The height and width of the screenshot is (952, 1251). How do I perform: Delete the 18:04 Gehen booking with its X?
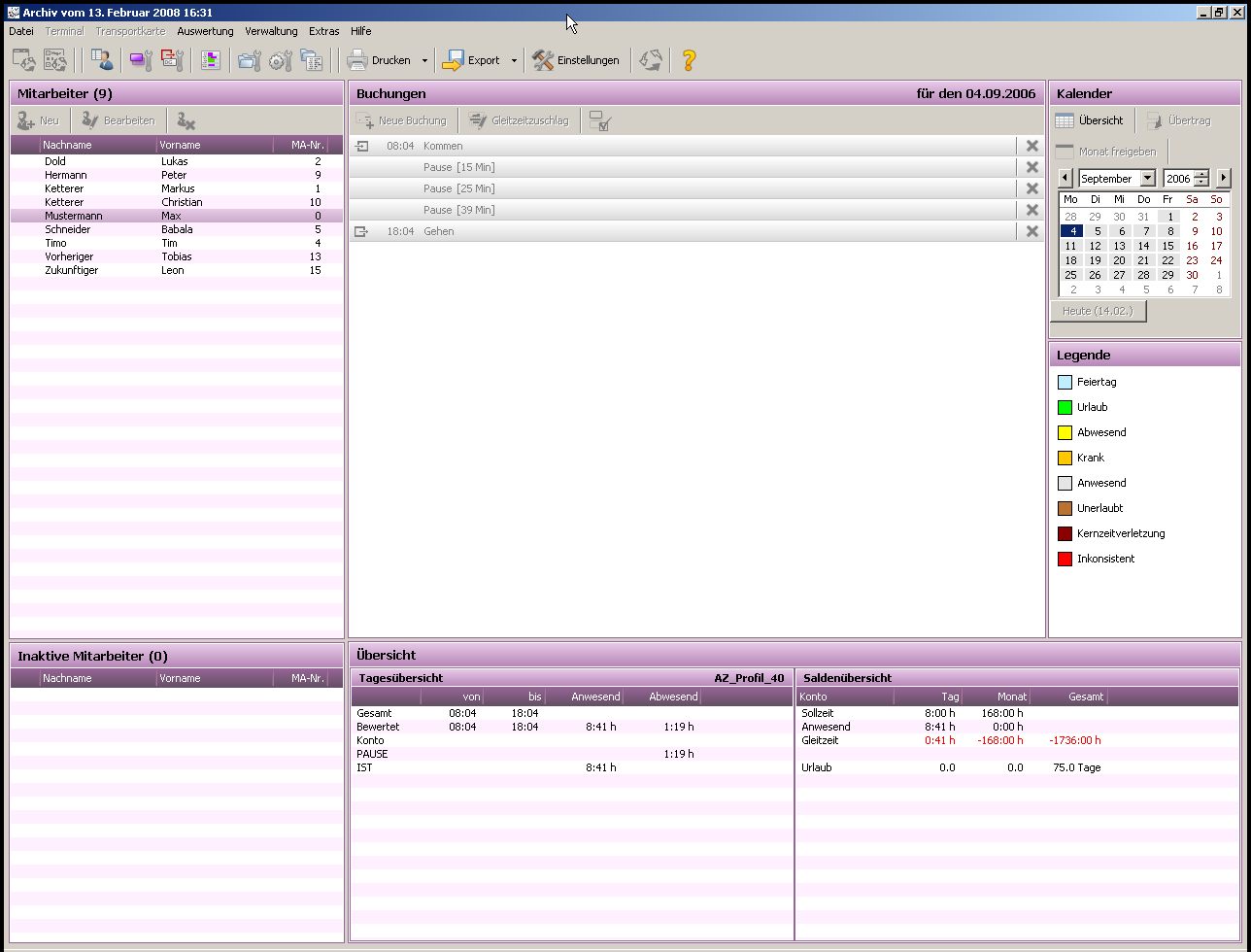tap(1032, 231)
